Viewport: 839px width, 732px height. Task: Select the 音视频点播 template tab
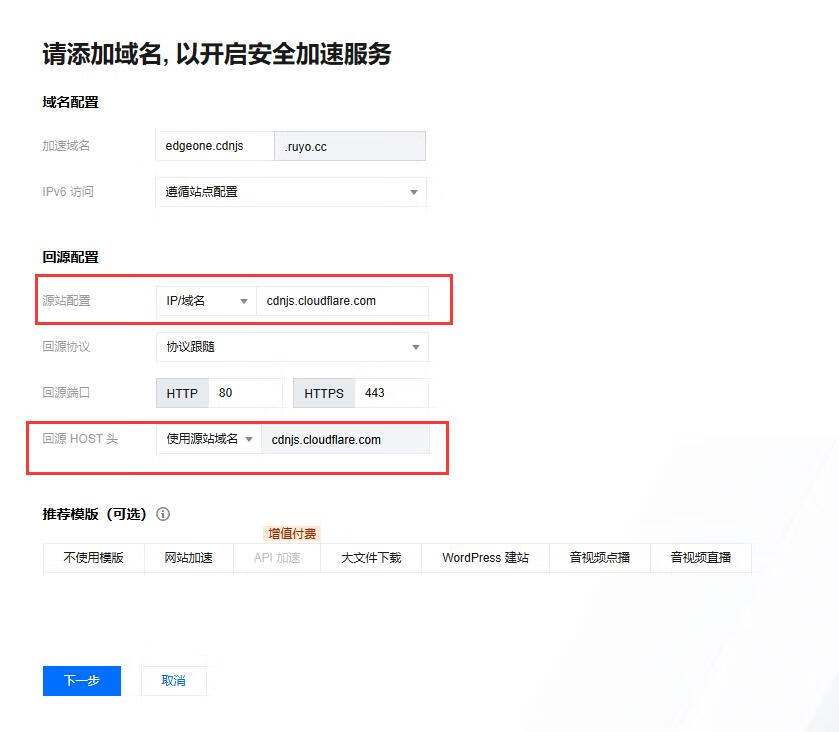click(x=600, y=557)
